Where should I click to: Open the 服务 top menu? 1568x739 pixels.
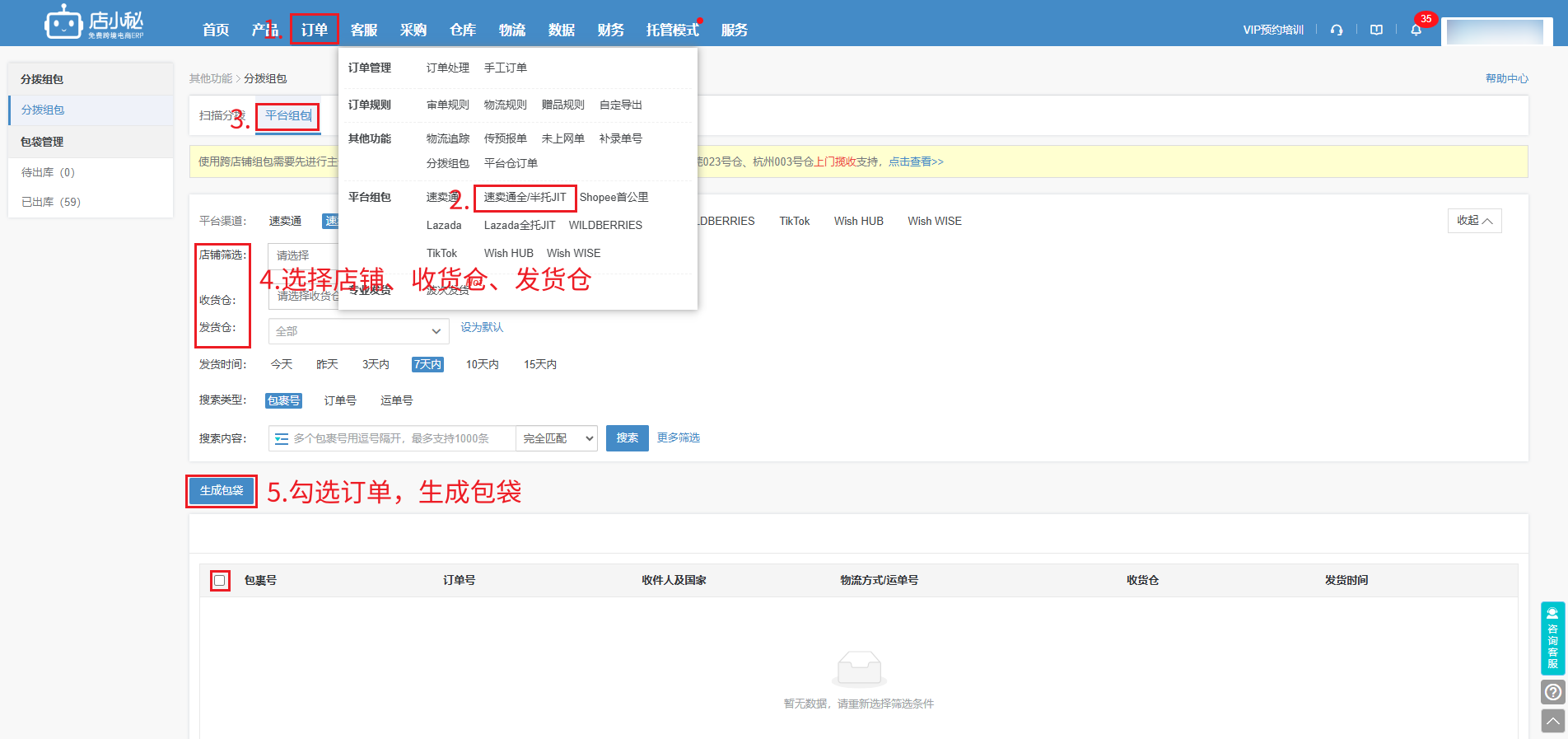735,30
